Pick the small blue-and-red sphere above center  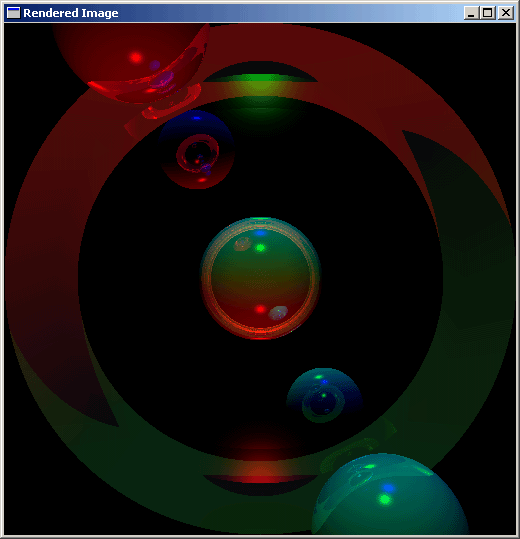pos(197,150)
